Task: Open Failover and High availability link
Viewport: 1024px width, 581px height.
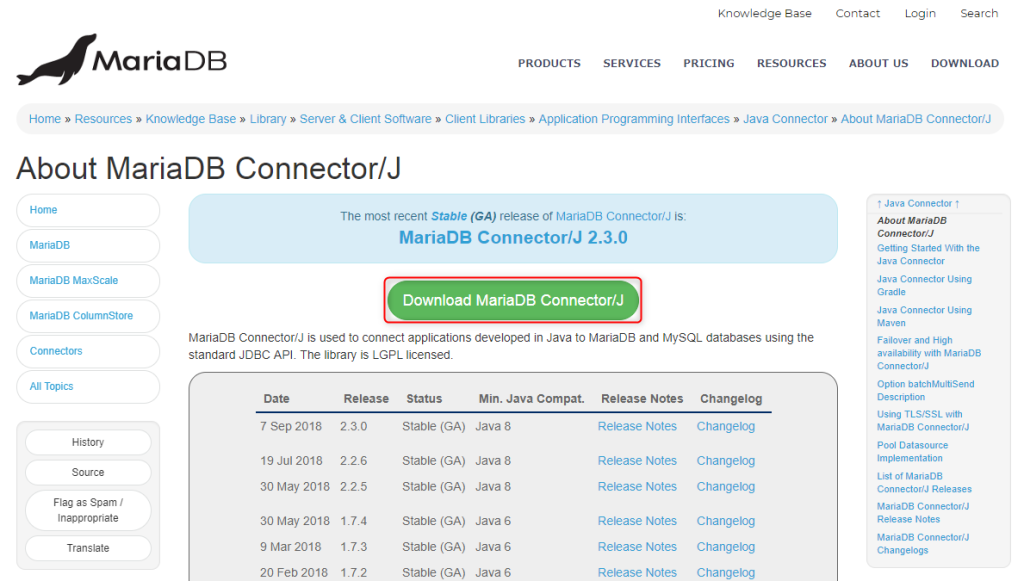Action: coord(929,353)
